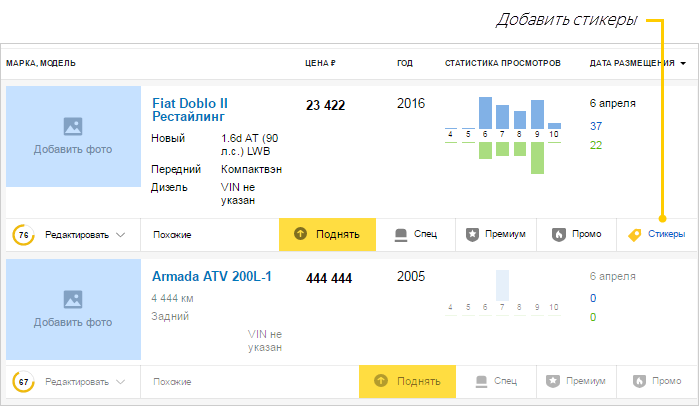This screenshot has width=699, height=406.
Task: Click the Спец icon in Fiat row
Action: tap(401, 235)
